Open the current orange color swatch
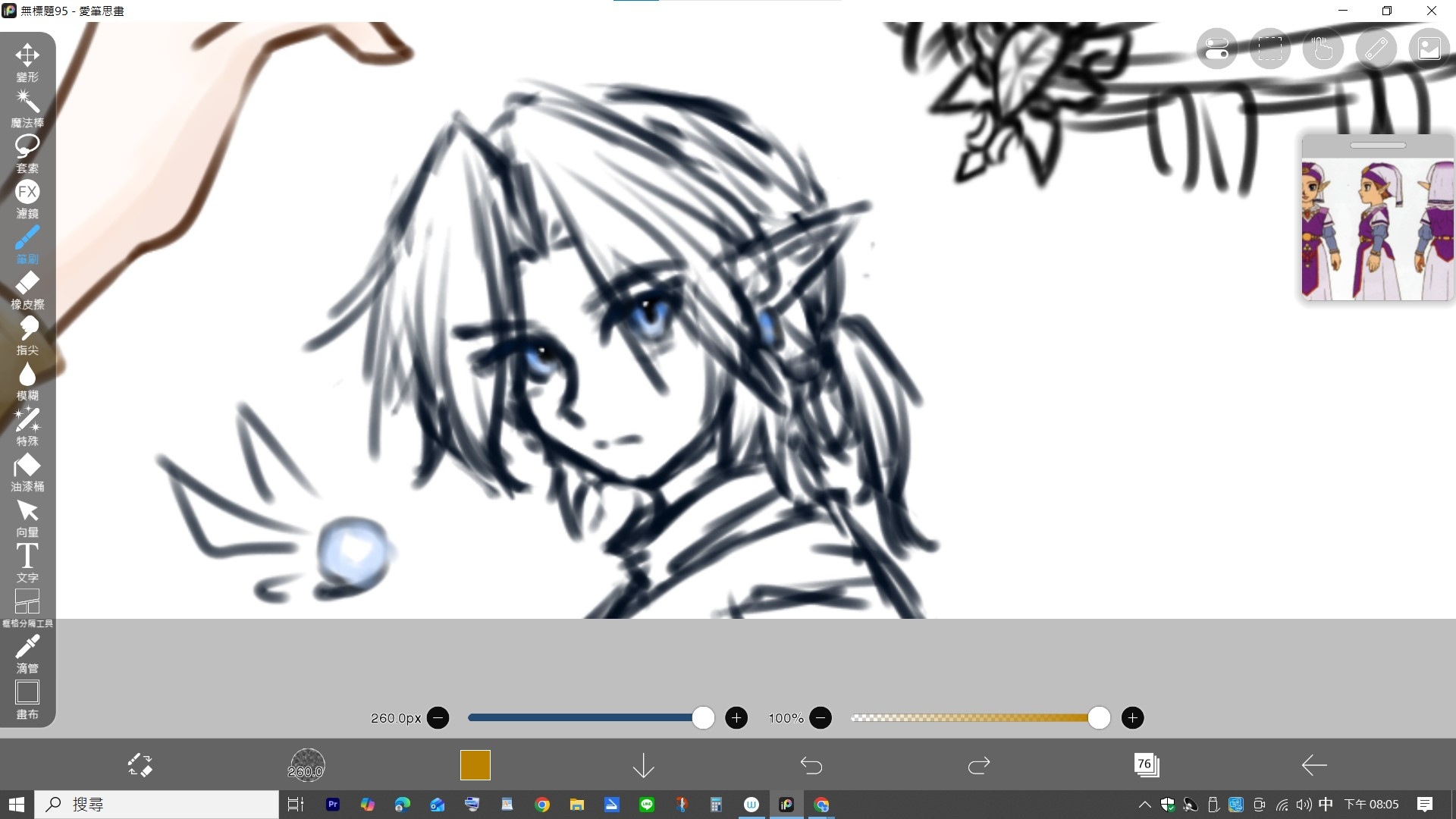This screenshot has width=1456, height=819. pyautogui.click(x=475, y=765)
